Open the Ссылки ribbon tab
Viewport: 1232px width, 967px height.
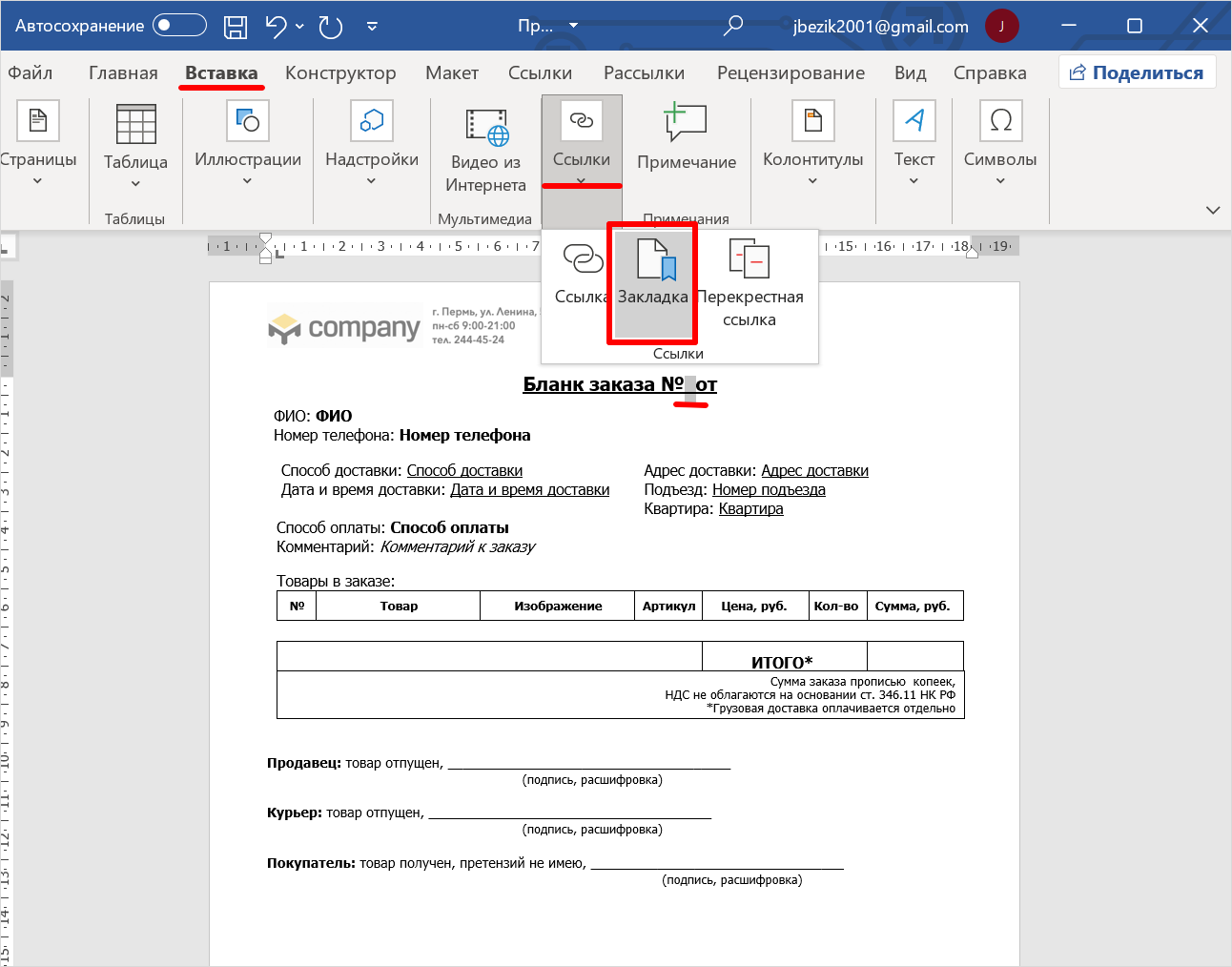[540, 72]
